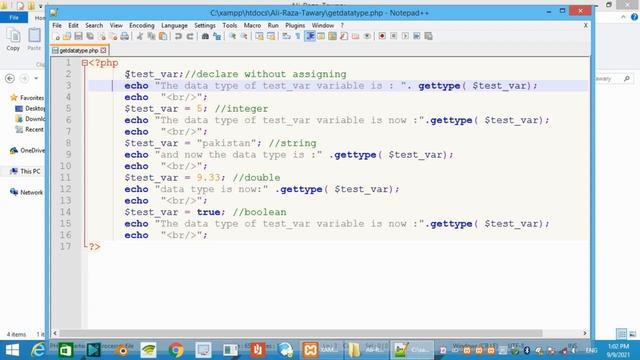Select This PC in Explorer navigation pane
Screen dimensions: 640x360
[25, 171]
